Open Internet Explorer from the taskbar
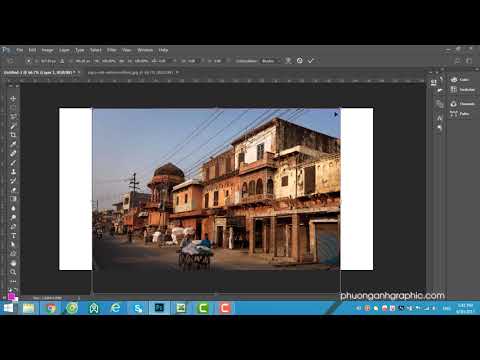 coord(115,308)
